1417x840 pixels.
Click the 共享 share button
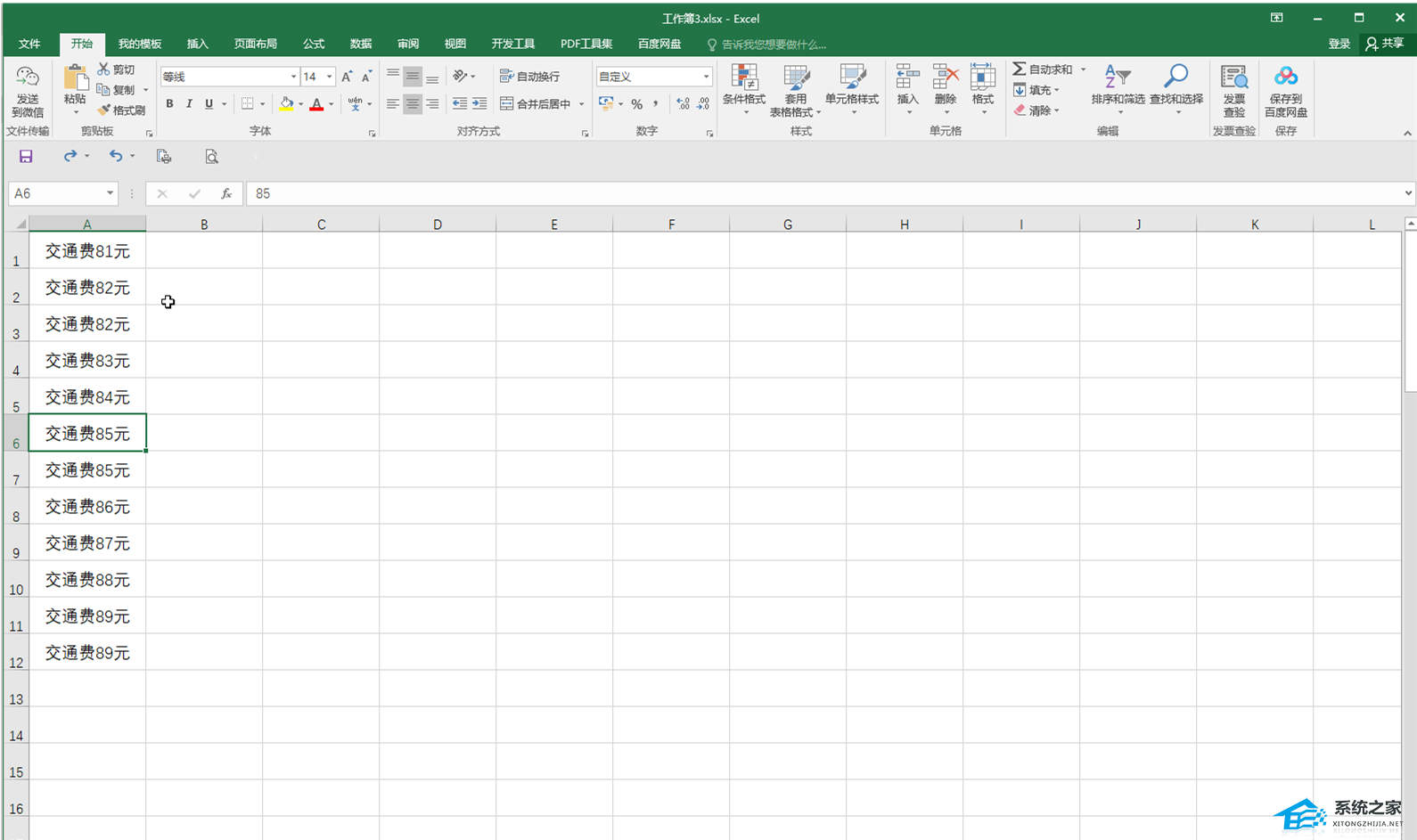tap(1385, 44)
